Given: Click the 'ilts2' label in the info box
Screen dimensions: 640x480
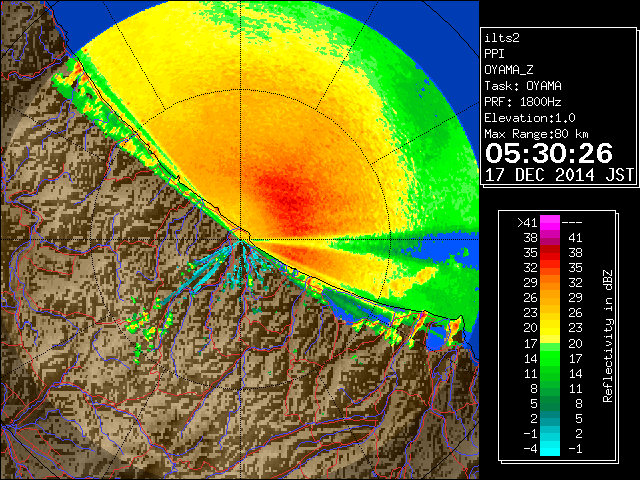Looking at the screenshot, I should tap(502, 38).
